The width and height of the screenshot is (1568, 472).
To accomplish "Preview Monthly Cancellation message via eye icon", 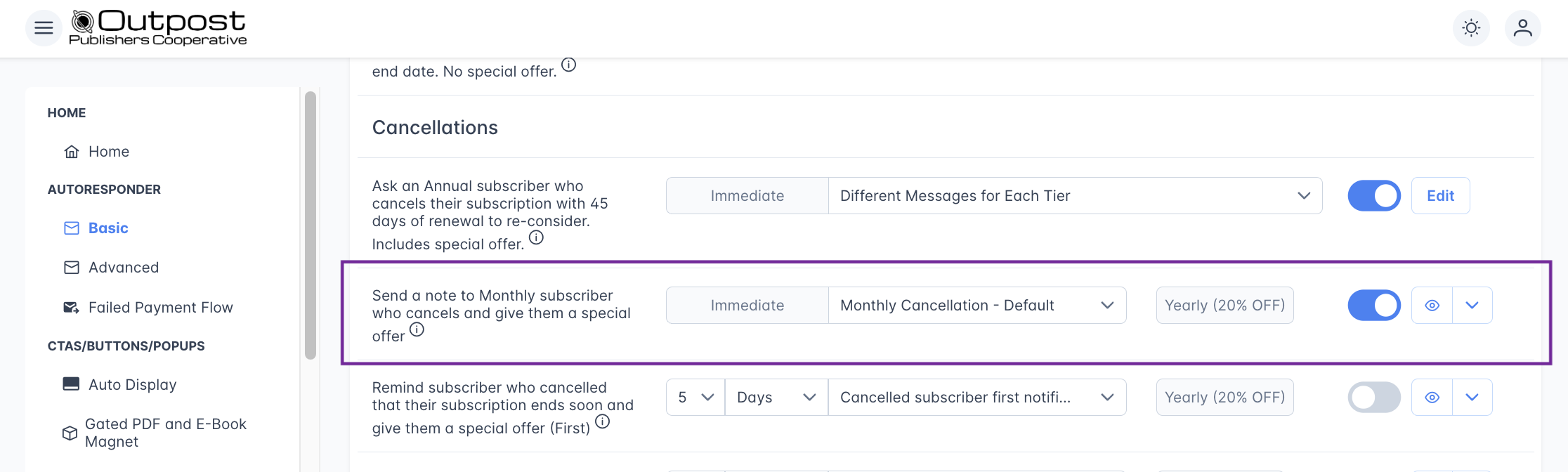I will point(1432,306).
